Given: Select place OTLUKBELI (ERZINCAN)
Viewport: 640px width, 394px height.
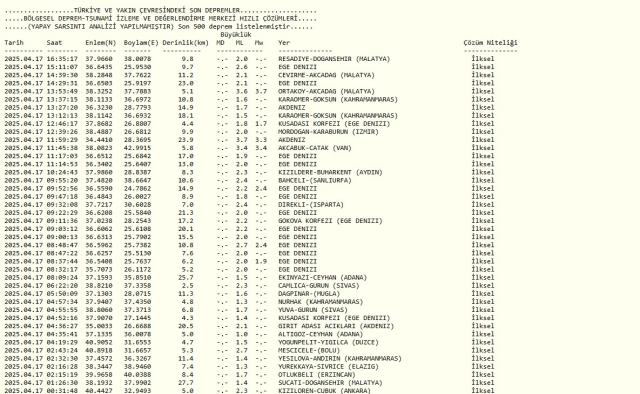Looking at the screenshot, I should (317, 375).
